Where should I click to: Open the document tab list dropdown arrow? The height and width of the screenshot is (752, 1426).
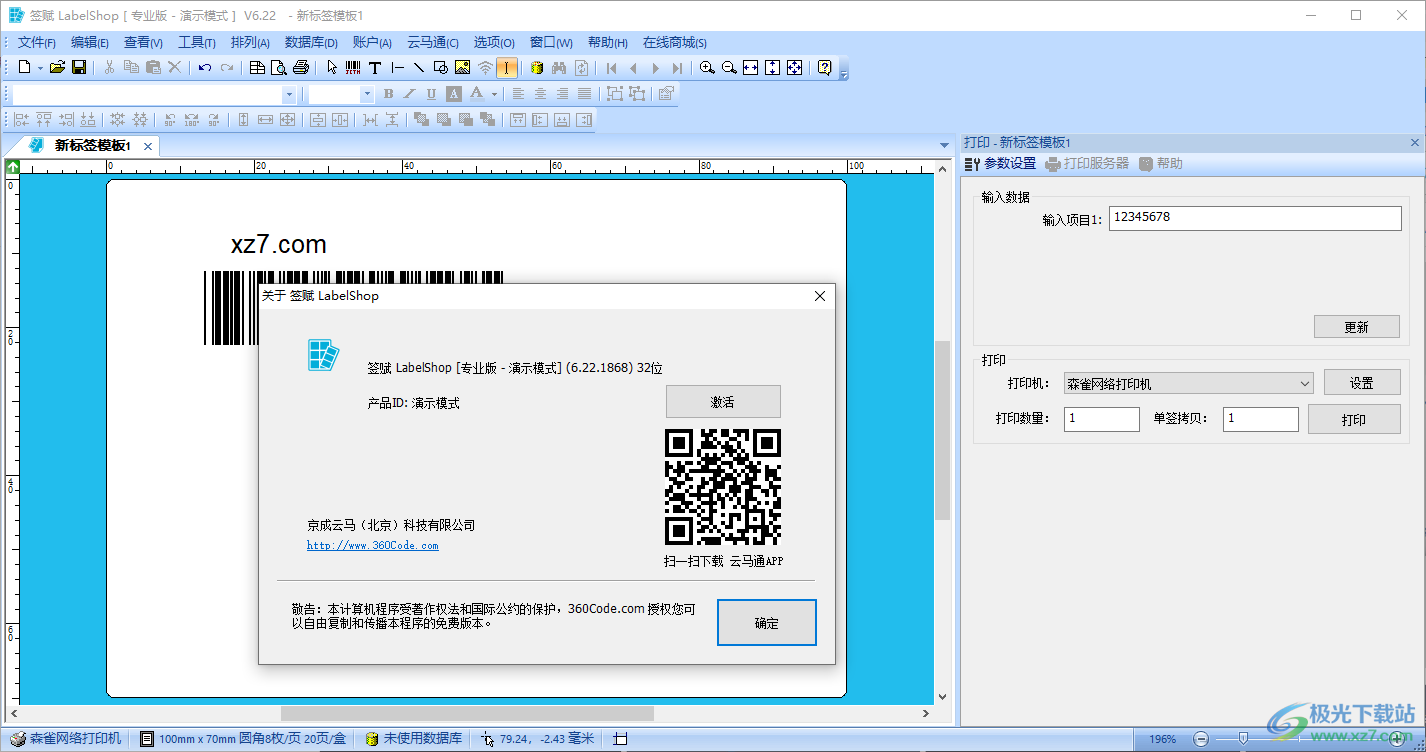pos(945,146)
